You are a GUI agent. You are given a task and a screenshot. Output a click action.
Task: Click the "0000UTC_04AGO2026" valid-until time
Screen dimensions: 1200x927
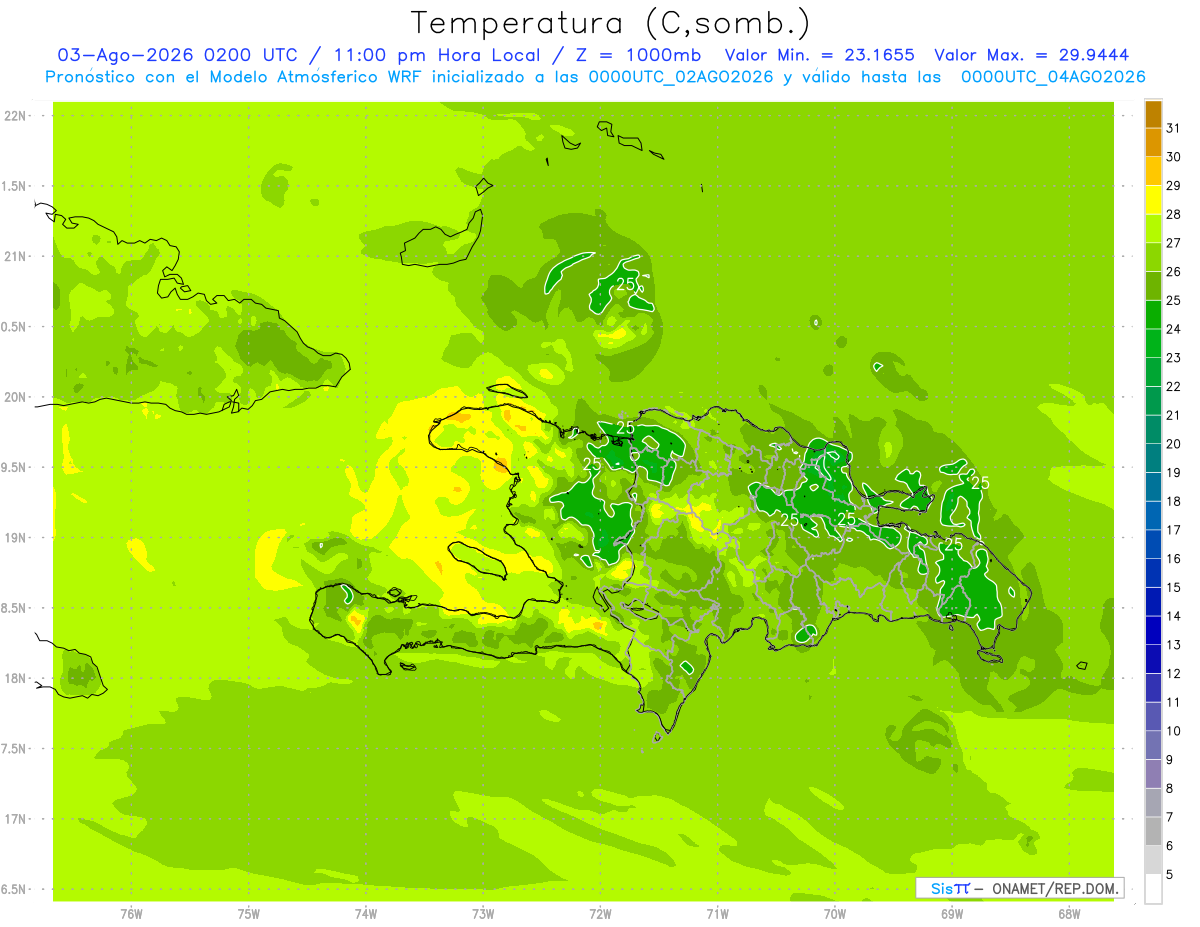(x=1053, y=77)
